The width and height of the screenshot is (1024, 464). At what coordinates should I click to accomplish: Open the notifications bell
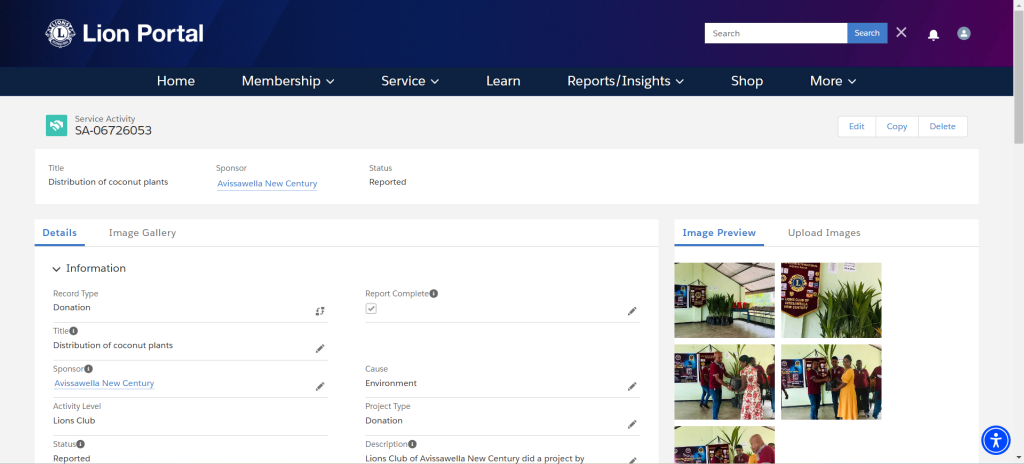click(x=933, y=35)
